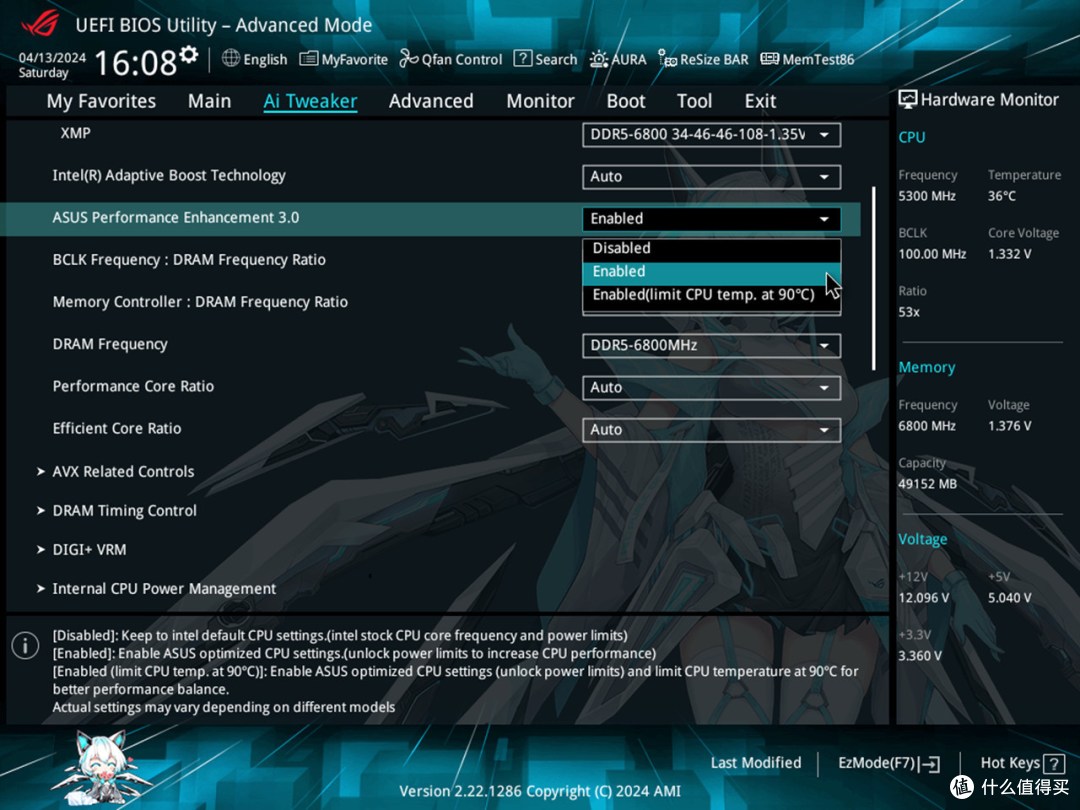Open DRAM Frequency DDR5-6800MHz dropdown
This screenshot has height=810, width=1080.
click(x=712, y=346)
